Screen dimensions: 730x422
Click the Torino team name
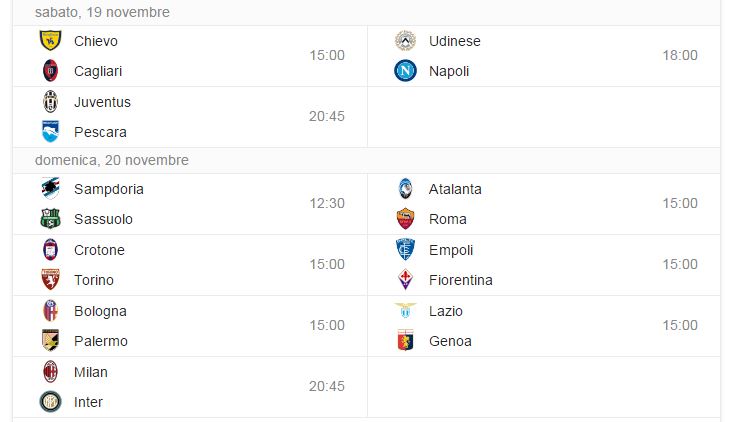tap(94, 280)
